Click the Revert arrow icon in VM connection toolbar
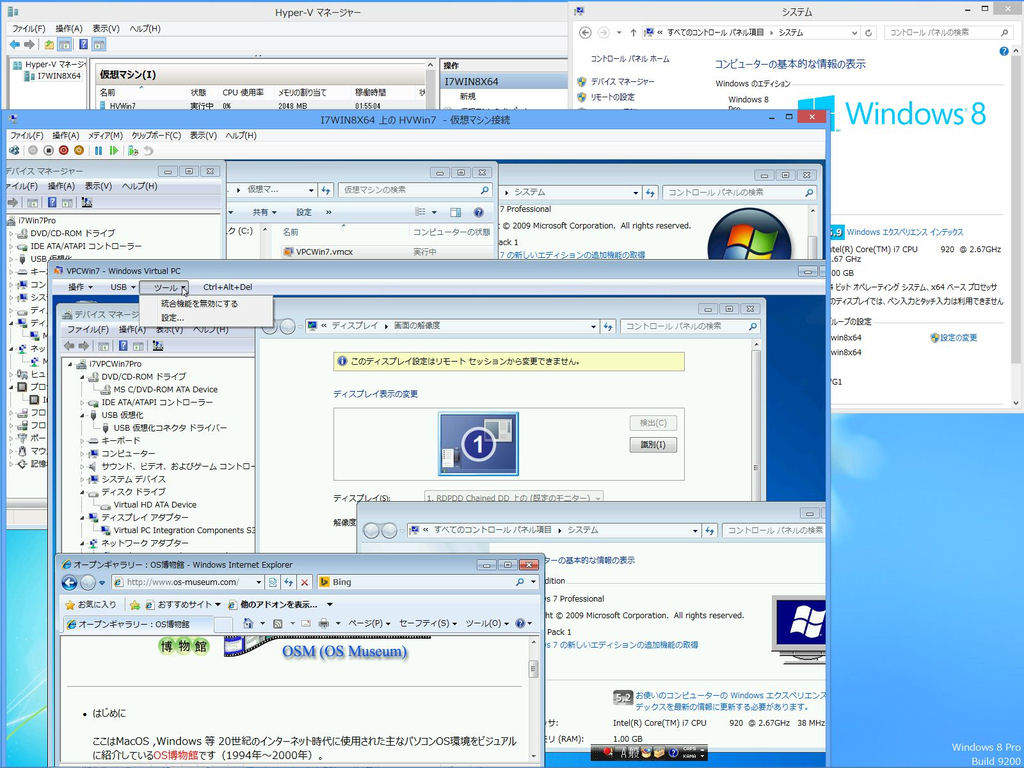 149,150
